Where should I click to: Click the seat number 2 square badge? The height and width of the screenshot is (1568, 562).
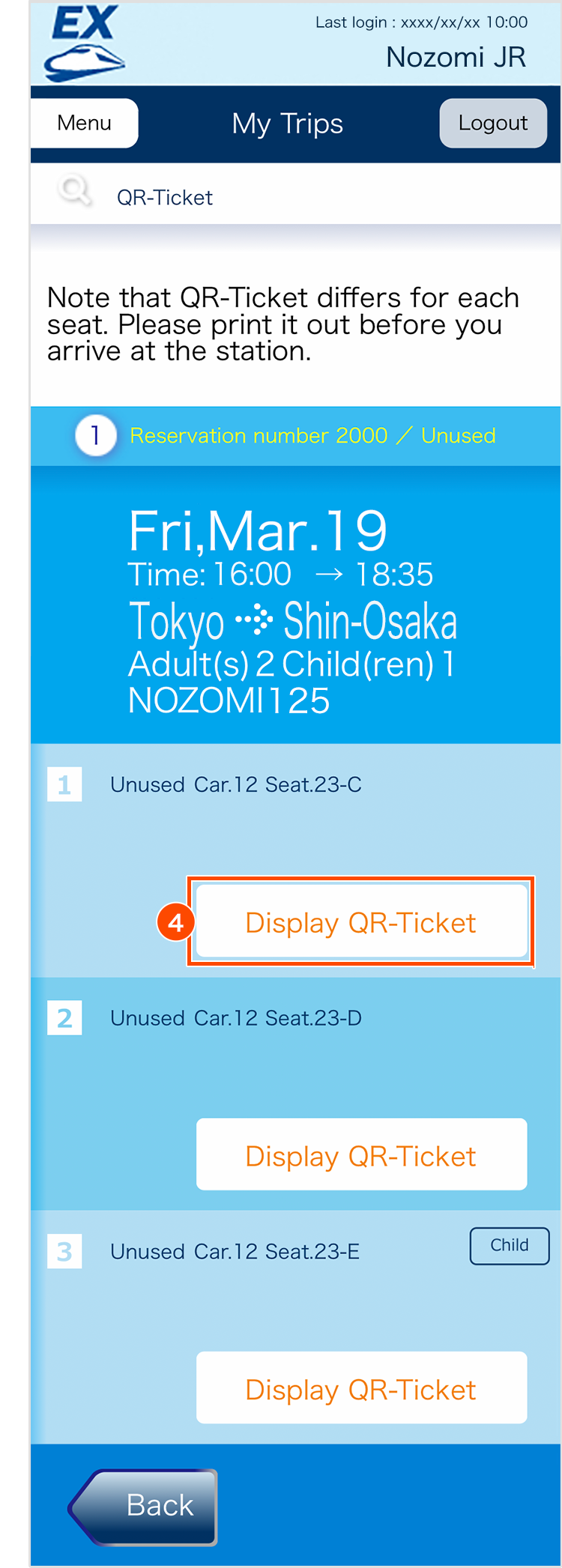tap(64, 1018)
